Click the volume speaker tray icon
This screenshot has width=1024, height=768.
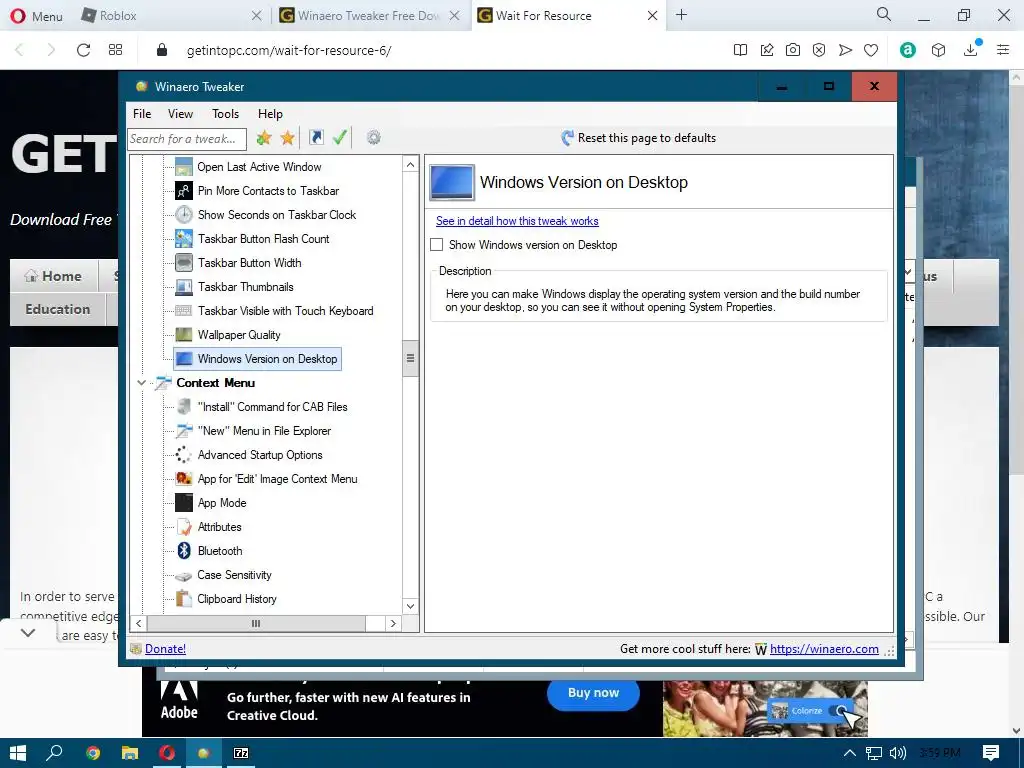[x=898, y=753]
